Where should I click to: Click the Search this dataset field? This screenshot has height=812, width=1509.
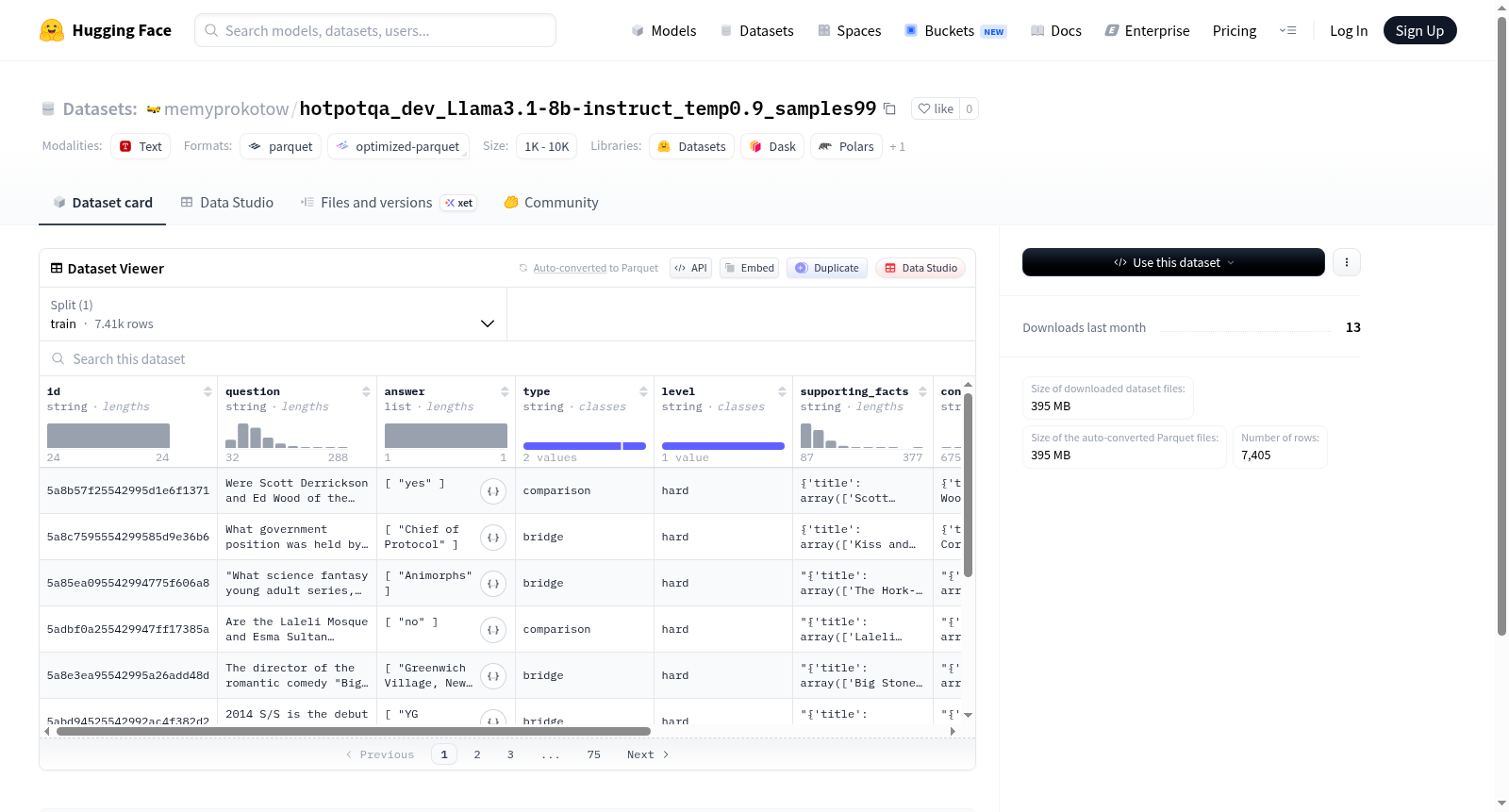(507, 359)
